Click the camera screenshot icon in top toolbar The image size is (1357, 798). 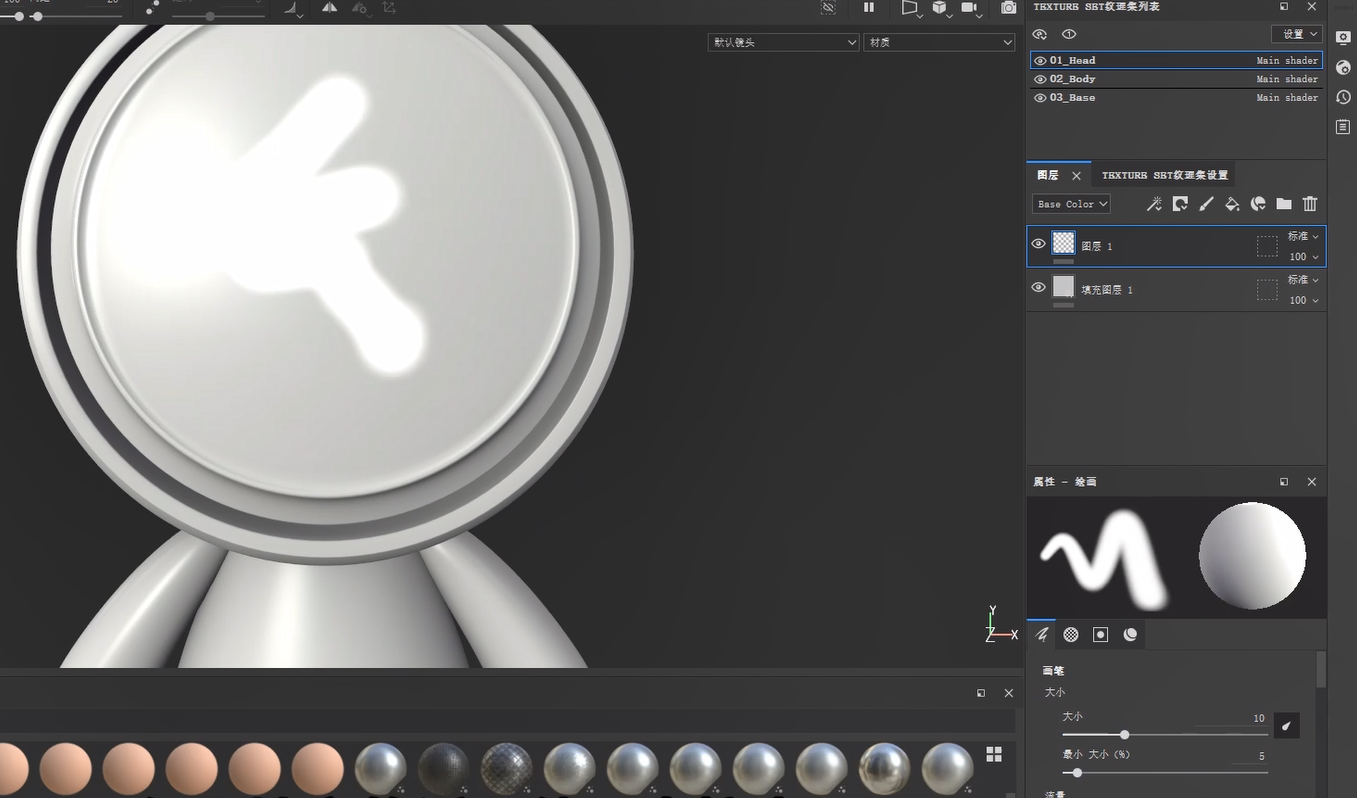click(x=1009, y=8)
